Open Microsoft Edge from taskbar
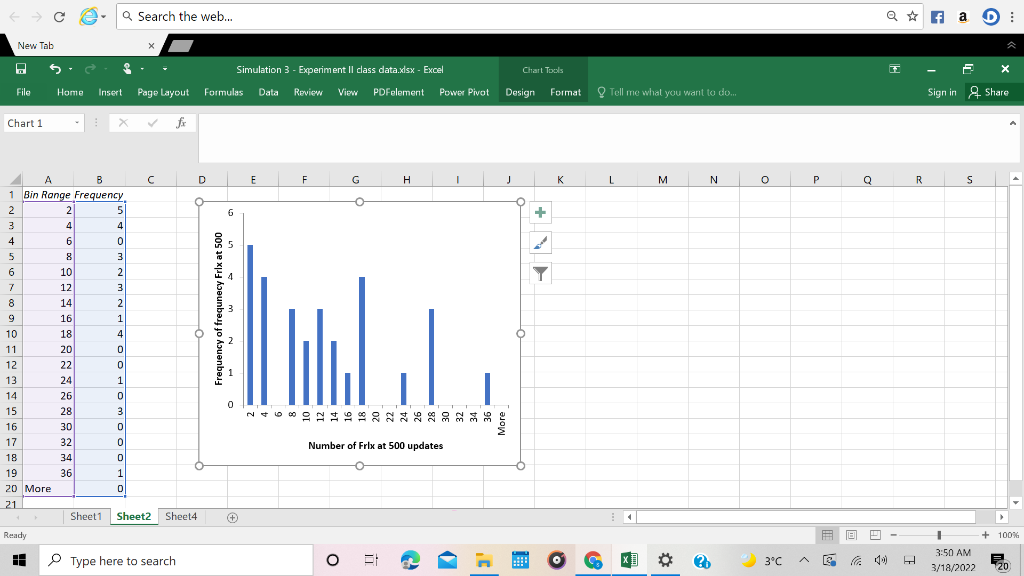The width and height of the screenshot is (1024, 576). 410,560
